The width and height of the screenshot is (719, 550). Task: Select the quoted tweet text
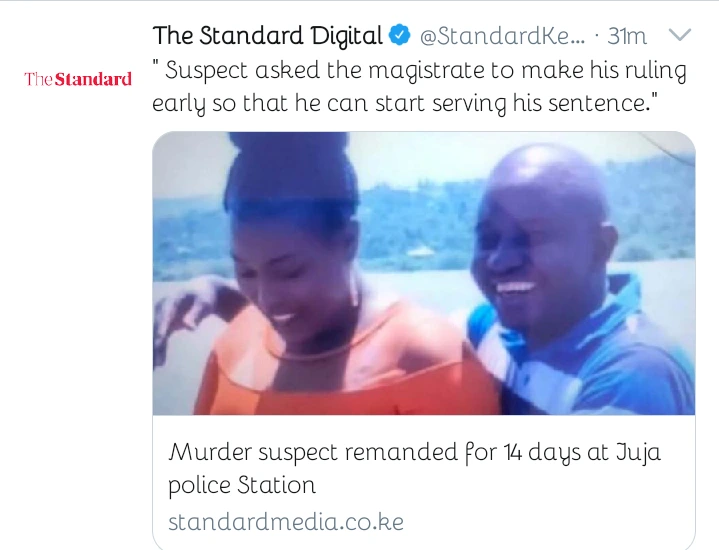(419, 87)
